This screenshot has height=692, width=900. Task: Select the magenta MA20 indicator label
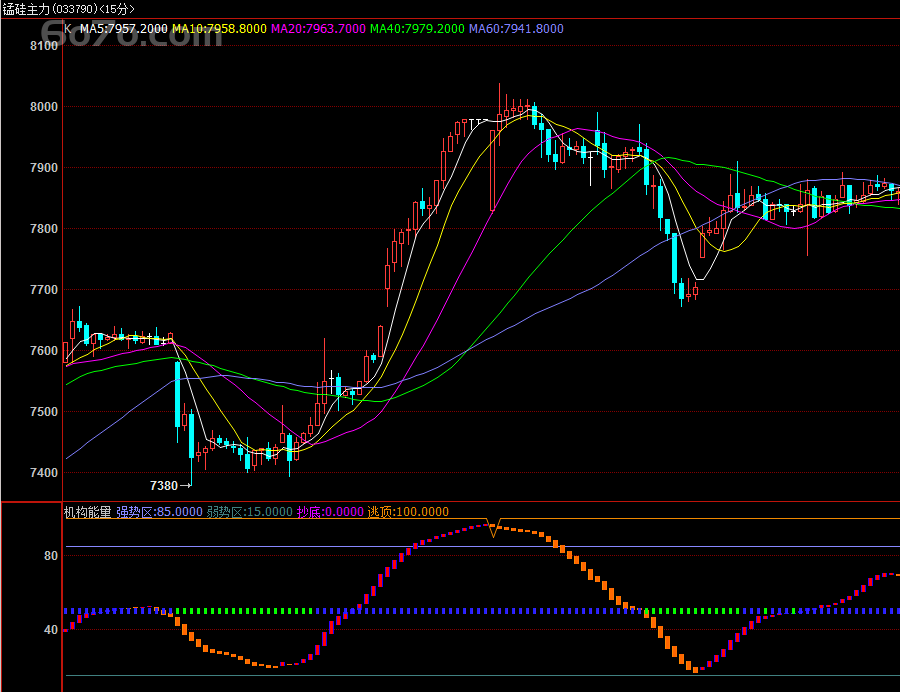(317, 29)
